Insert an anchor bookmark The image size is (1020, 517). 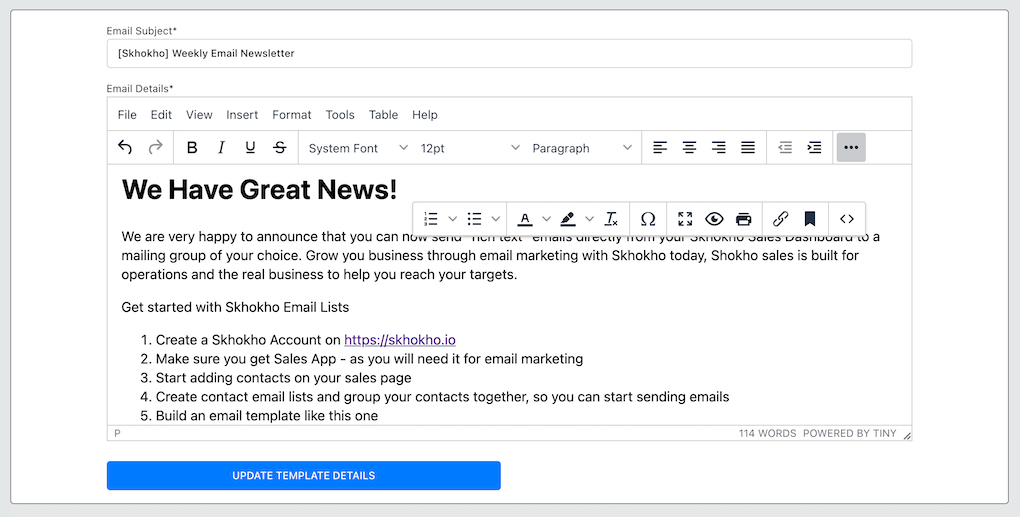tap(810, 219)
